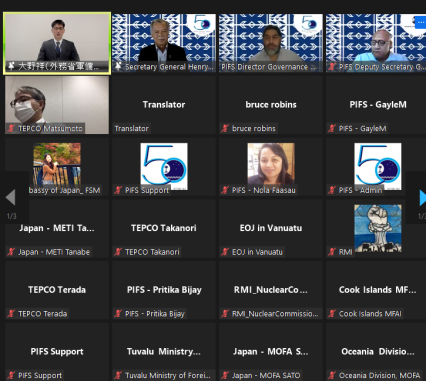The height and width of the screenshot is (381, 426).
Task: Click the muted mic icon on TEPCO Takanori
Action: click(x=118, y=252)
